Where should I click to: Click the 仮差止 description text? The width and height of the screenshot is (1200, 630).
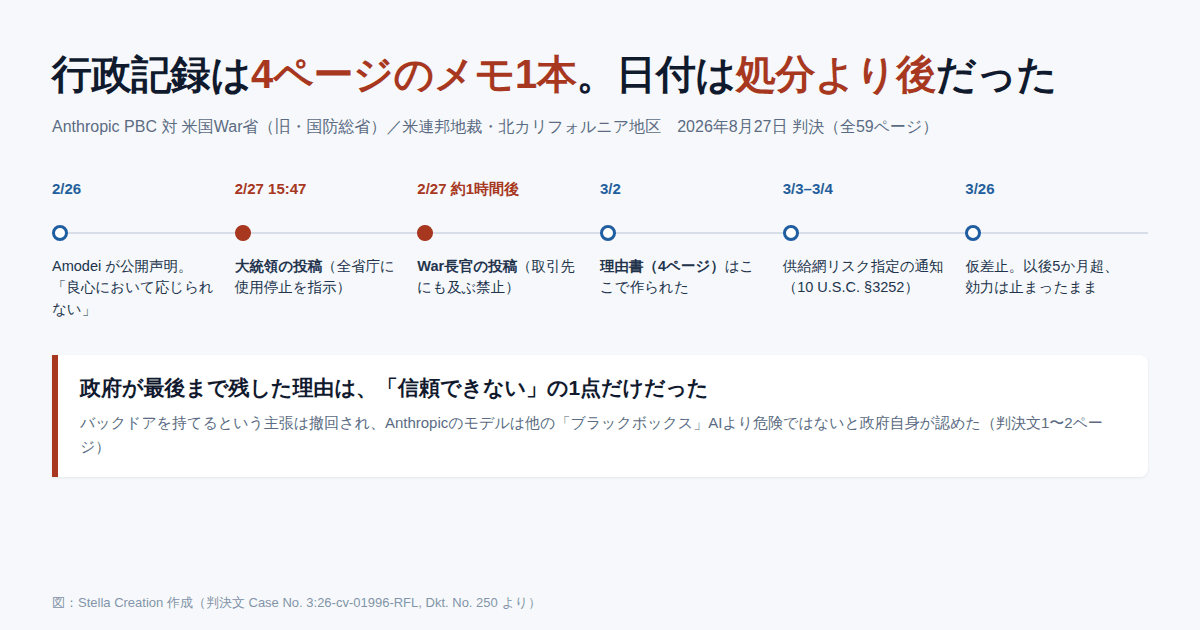[1040, 277]
